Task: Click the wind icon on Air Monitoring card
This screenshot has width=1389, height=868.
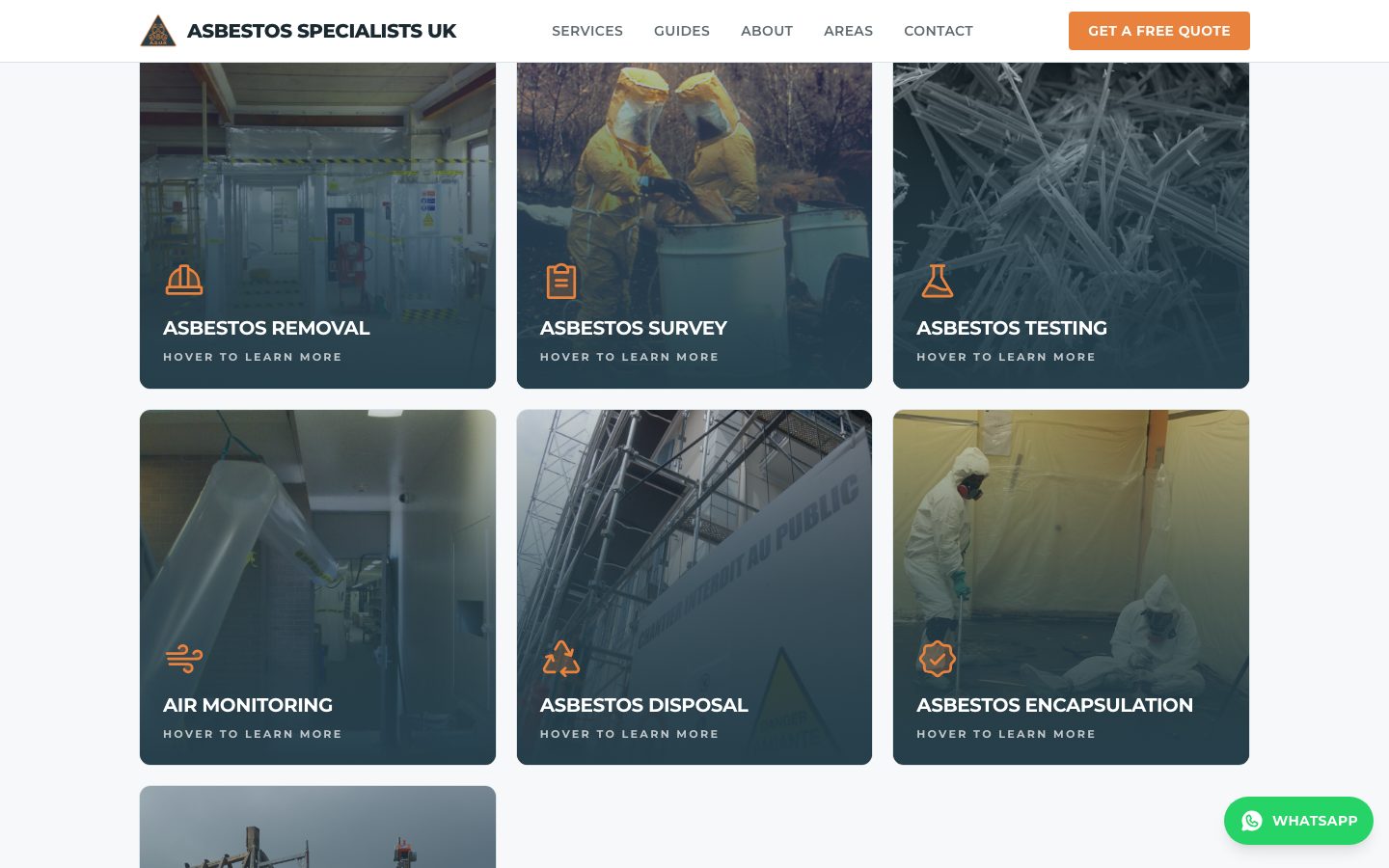Action: tap(183, 658)
